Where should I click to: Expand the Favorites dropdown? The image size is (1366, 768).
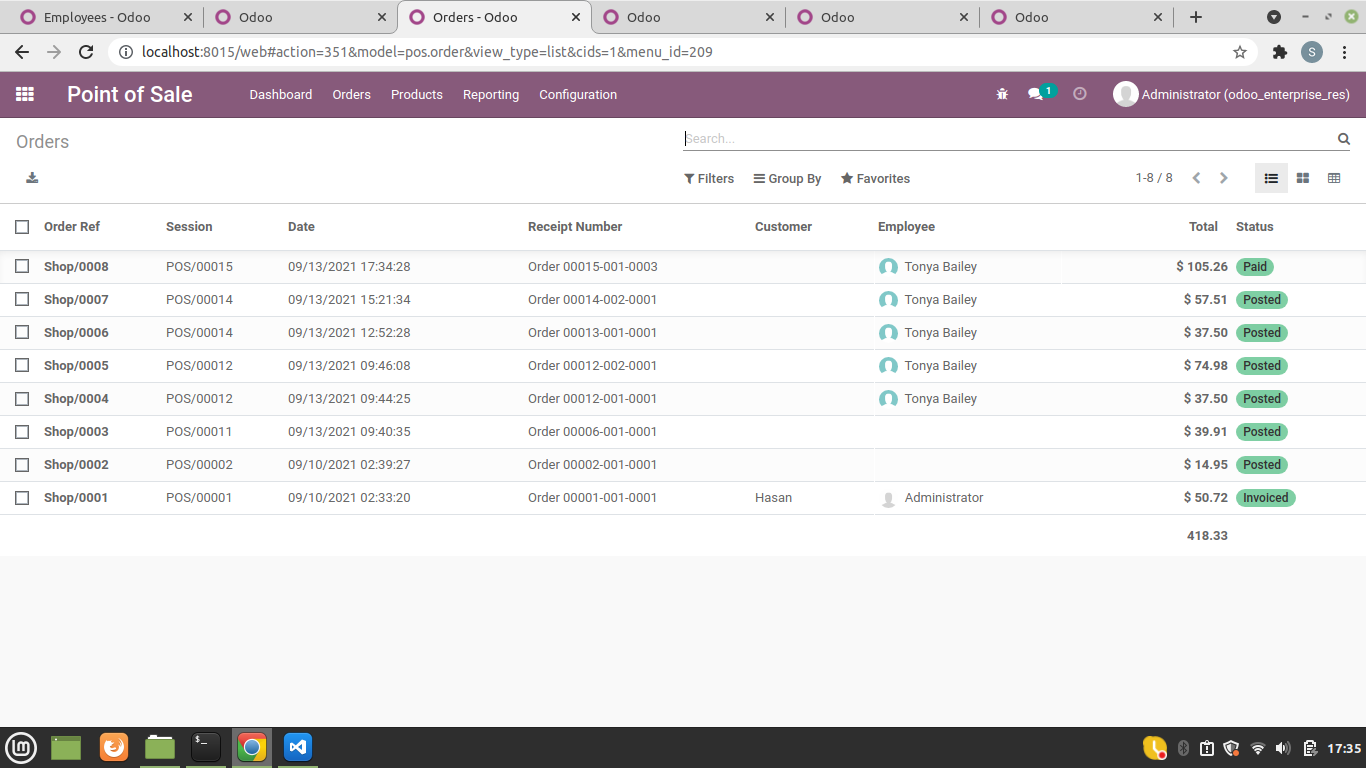click(x=875, y=178)
